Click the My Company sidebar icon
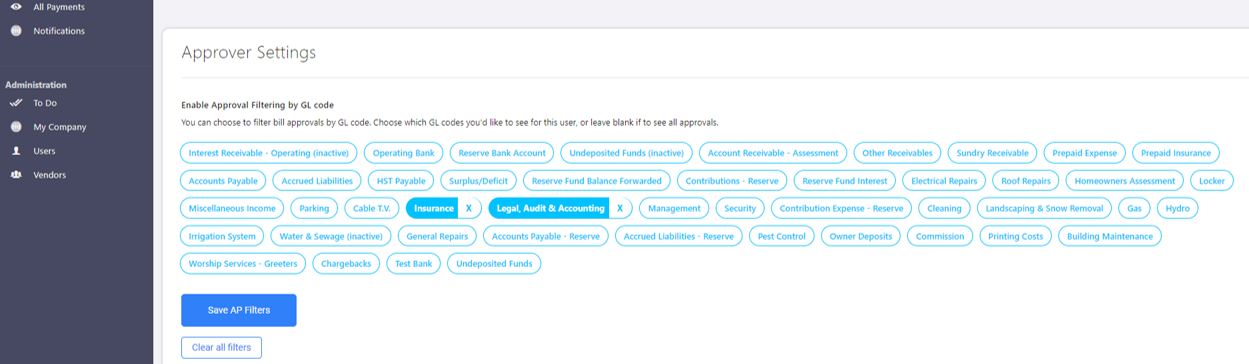This screenshot has height=364, width=1249. [15, 127]
